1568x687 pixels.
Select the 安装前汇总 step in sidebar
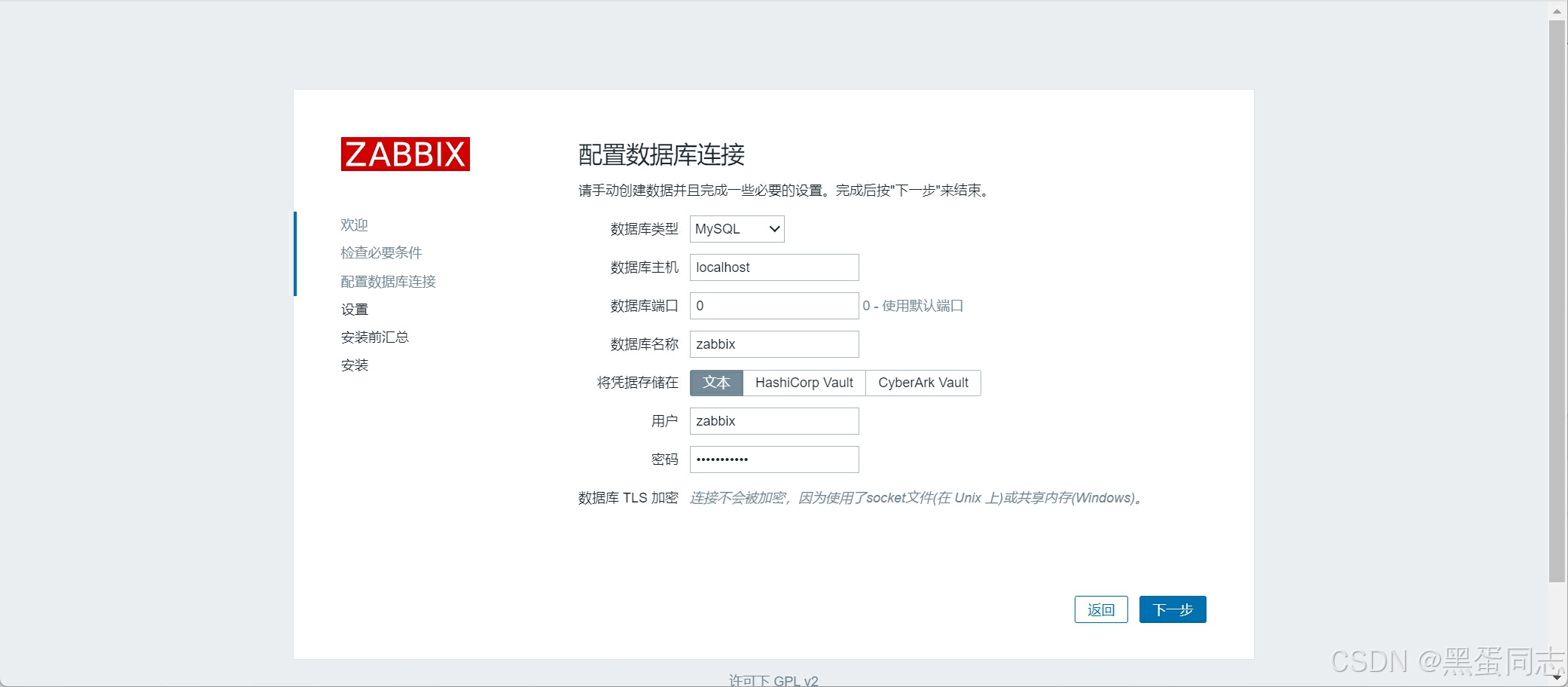pyautogui.click(x=374, y=337)
